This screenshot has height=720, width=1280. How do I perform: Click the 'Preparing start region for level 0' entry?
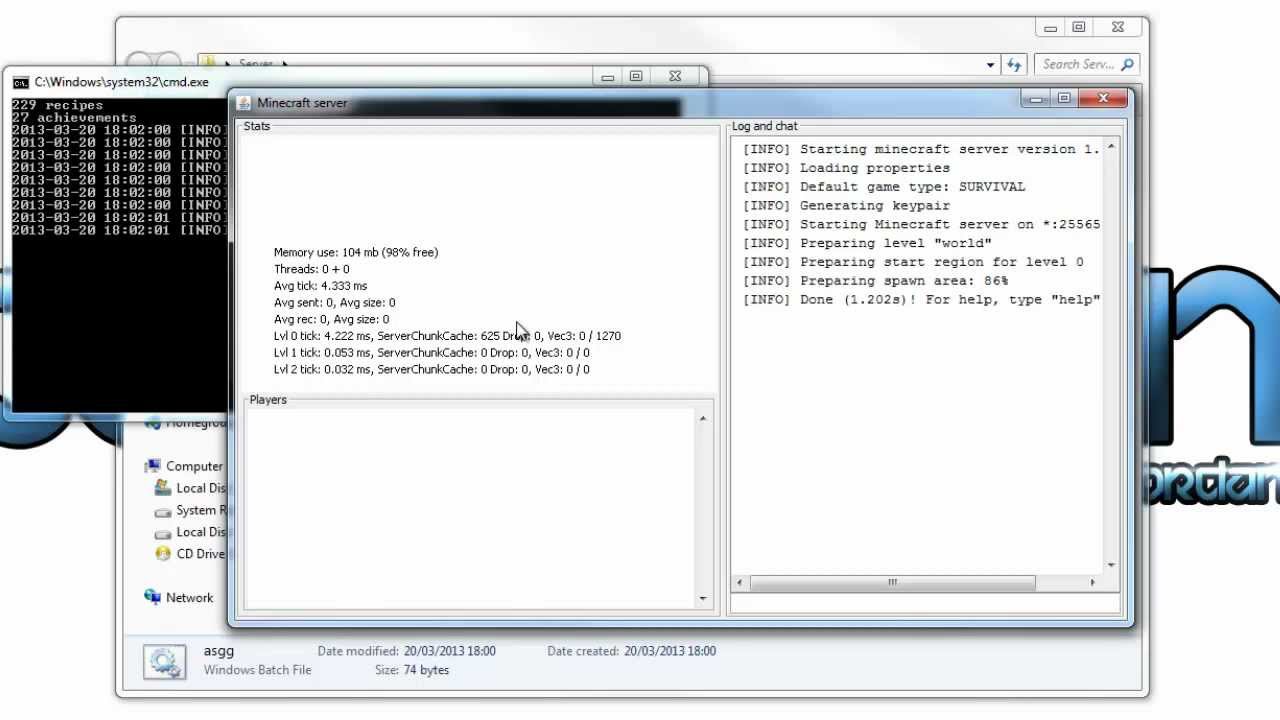[913, 262]
